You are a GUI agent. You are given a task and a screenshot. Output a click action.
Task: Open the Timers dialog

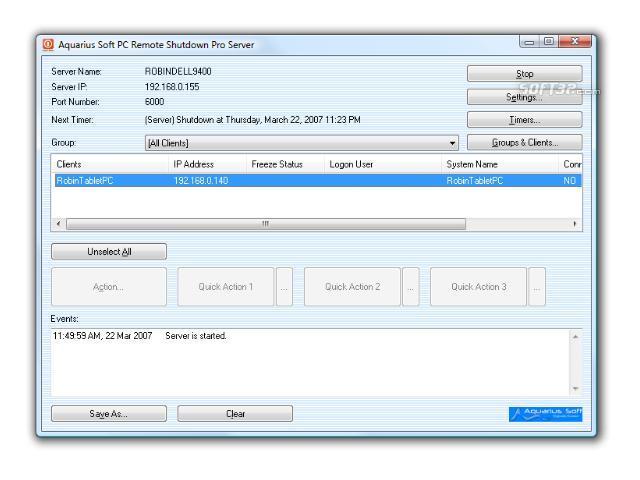click(524, 120)
